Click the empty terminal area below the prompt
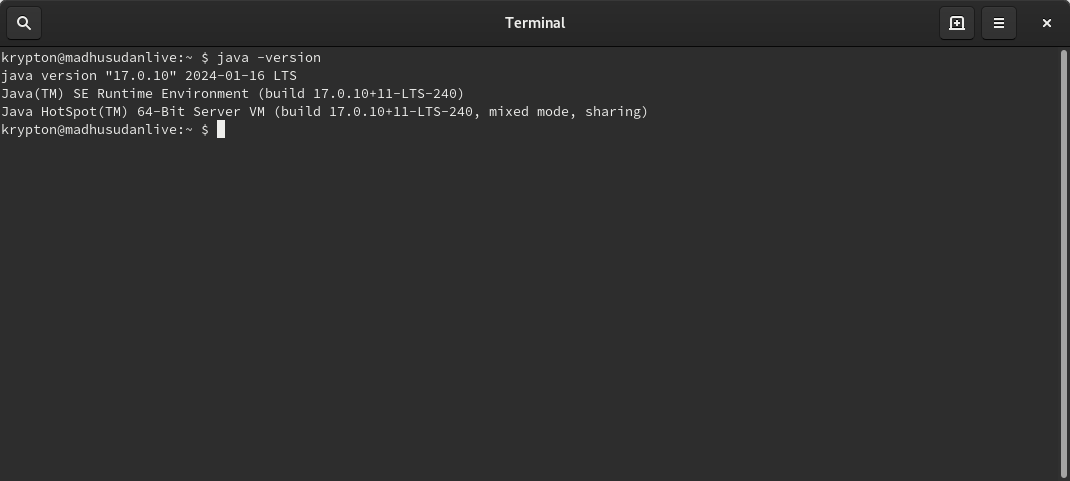 click(530, 307)
